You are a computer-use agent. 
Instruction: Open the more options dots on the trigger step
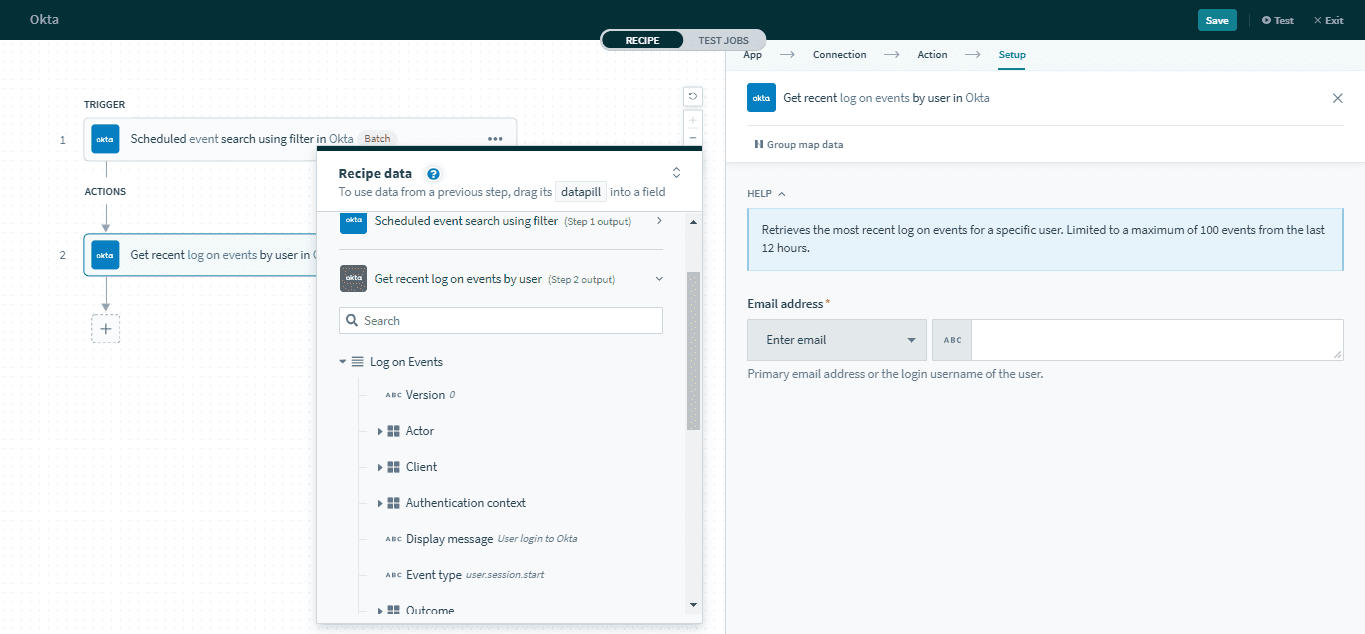point(495,139)
